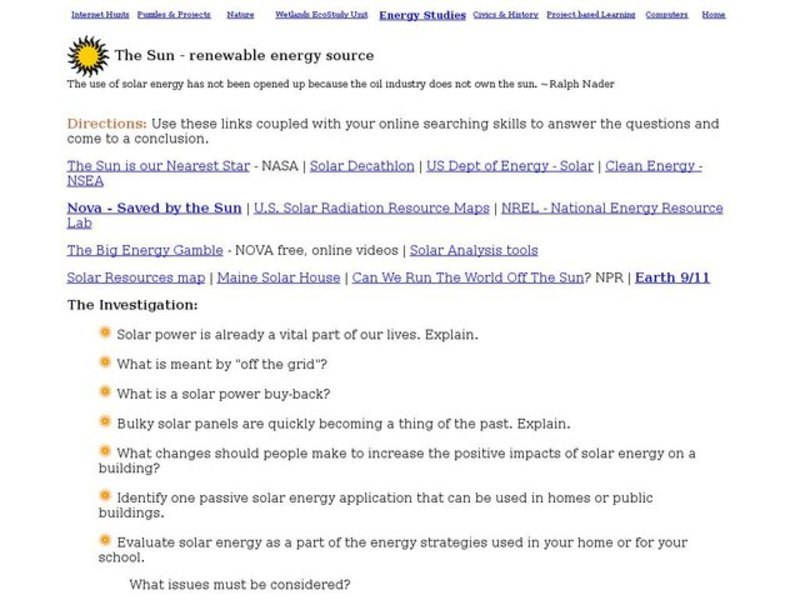Viewport: 800px width, 600px height.
Task: Visit The Big Energy Gamble videos link
Action: point(144,250)
